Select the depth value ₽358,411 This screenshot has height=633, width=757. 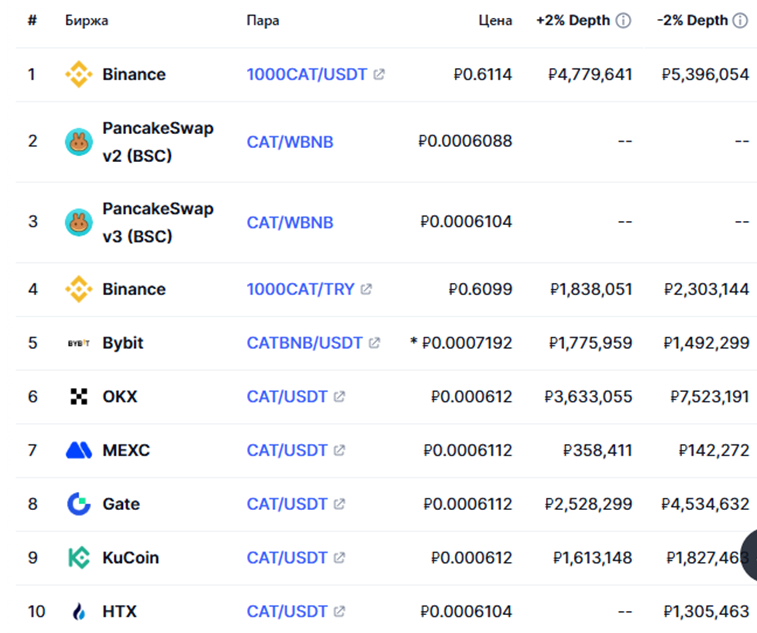598,450
